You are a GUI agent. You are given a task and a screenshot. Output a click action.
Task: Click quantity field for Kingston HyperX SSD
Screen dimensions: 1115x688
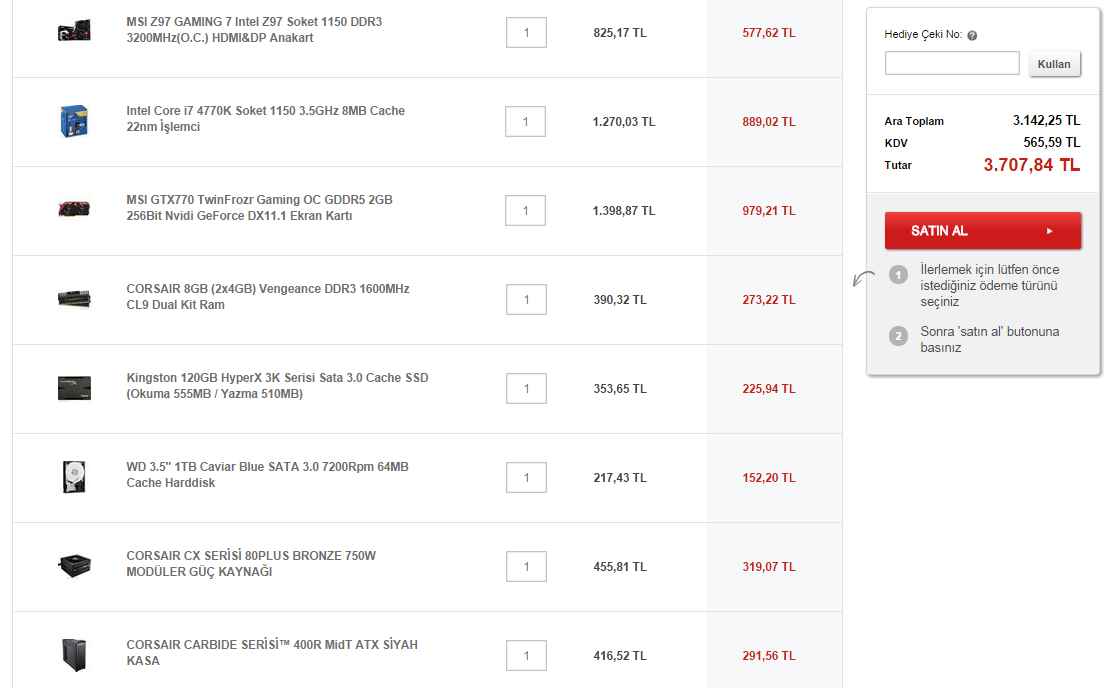pyautogui.click(x=526, y=389)
